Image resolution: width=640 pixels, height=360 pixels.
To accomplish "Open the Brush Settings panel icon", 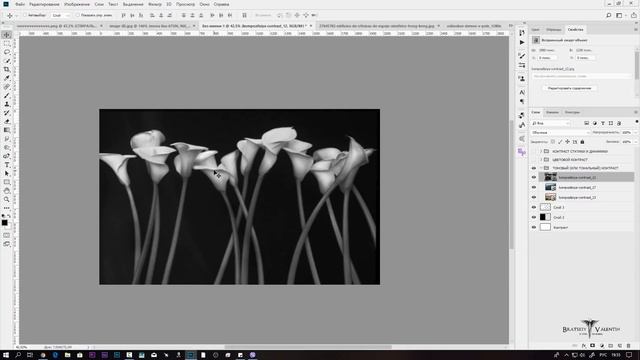I will 522,56.
